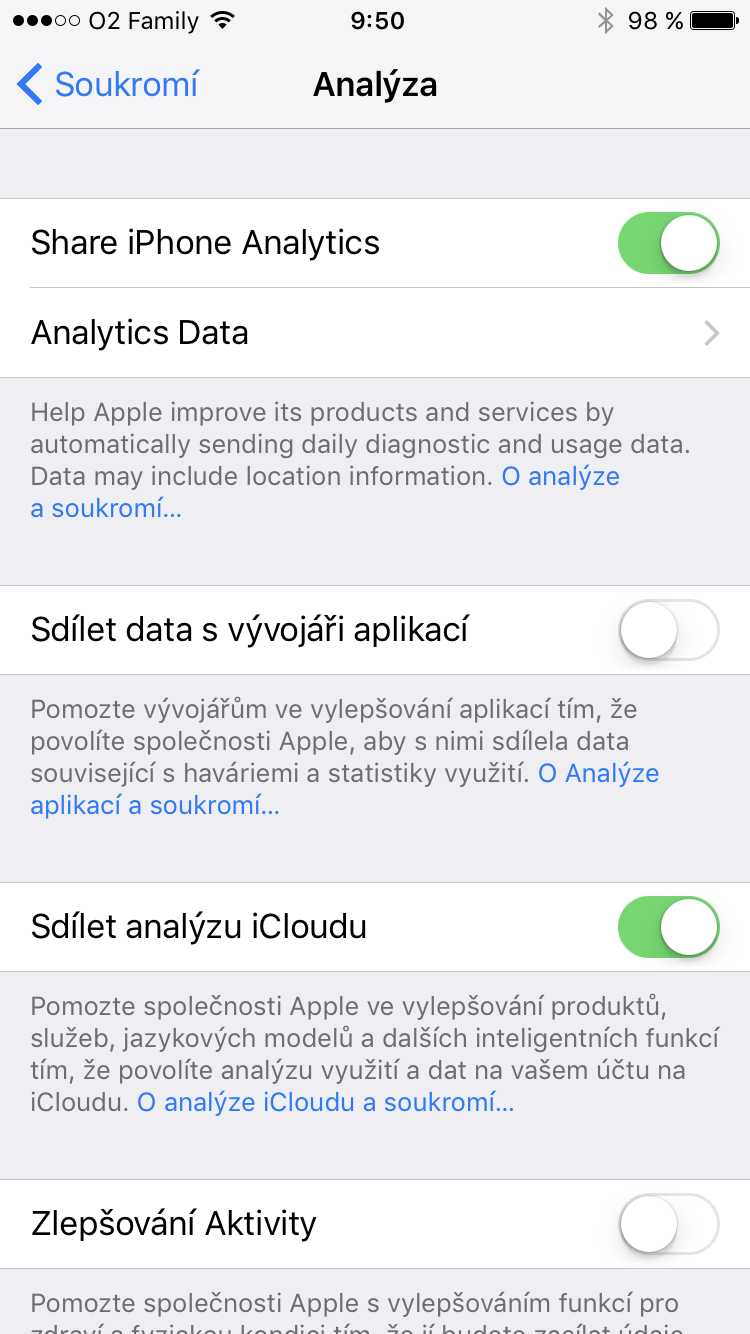Open the 'O analýze a soukromí' link
This screenshot has width=750, height=1334.
click(x=560, y=477)
